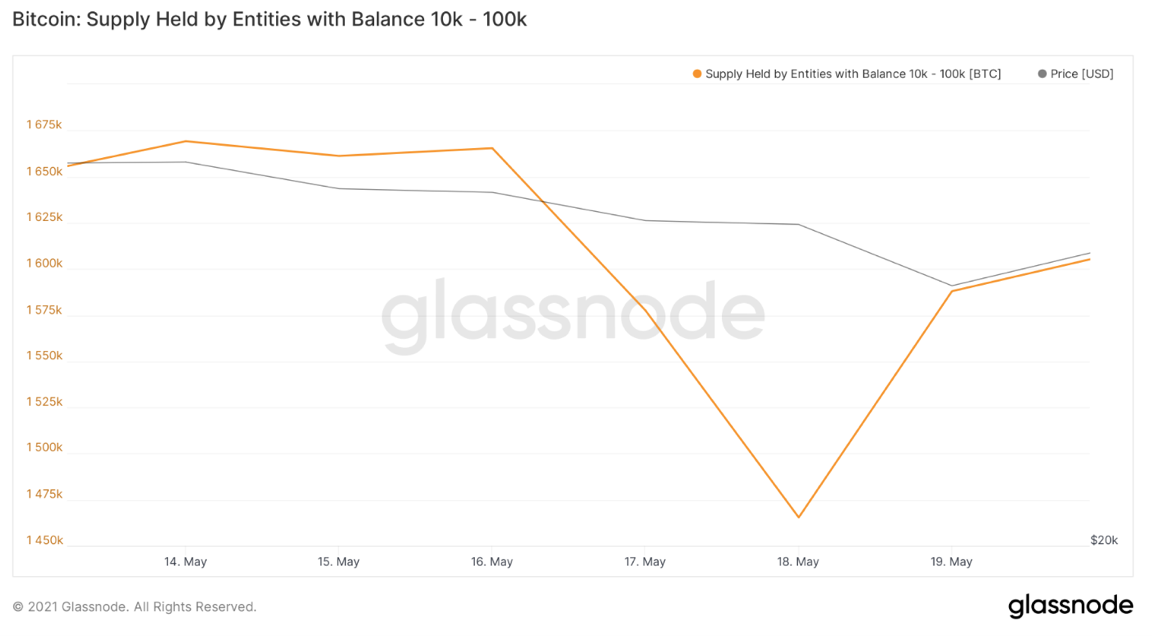Click the gray legend dot for Price
1152x636 pixels.
click(1043, 74)
